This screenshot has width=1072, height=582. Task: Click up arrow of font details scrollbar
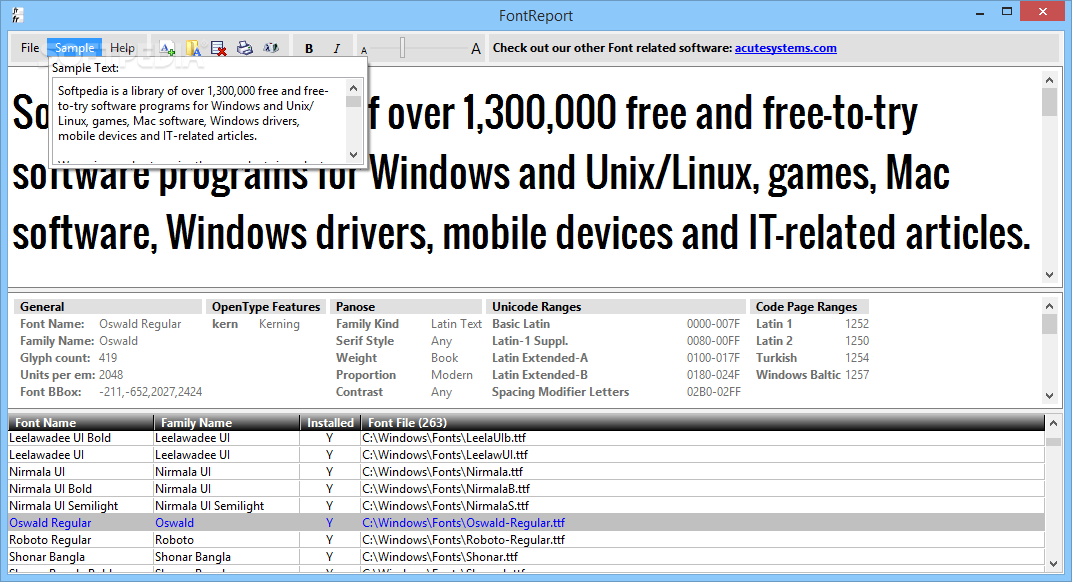click(x=1049, y=306)
